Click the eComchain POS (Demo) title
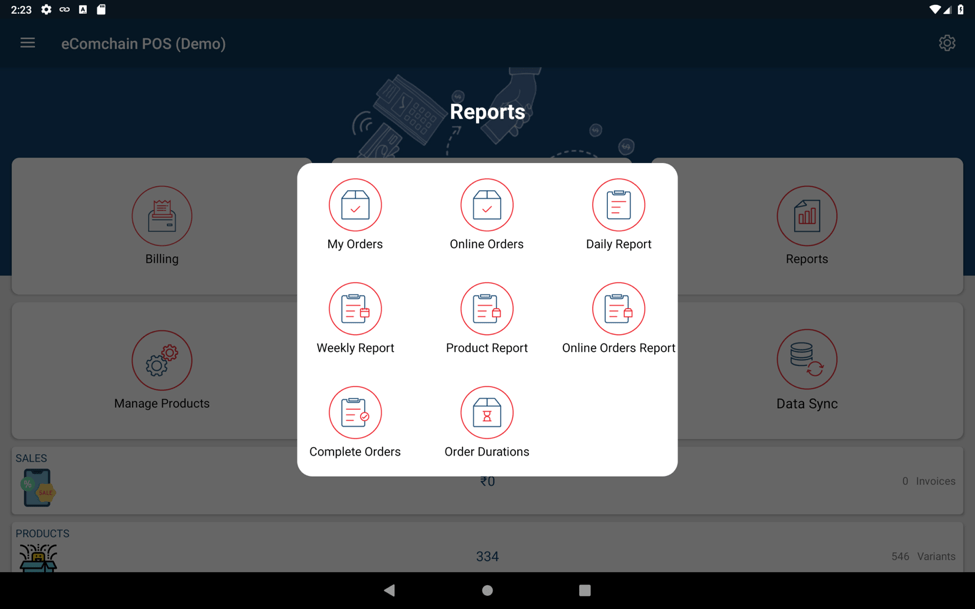The width and height of the screenshot is (975, 609). [143, 44]
